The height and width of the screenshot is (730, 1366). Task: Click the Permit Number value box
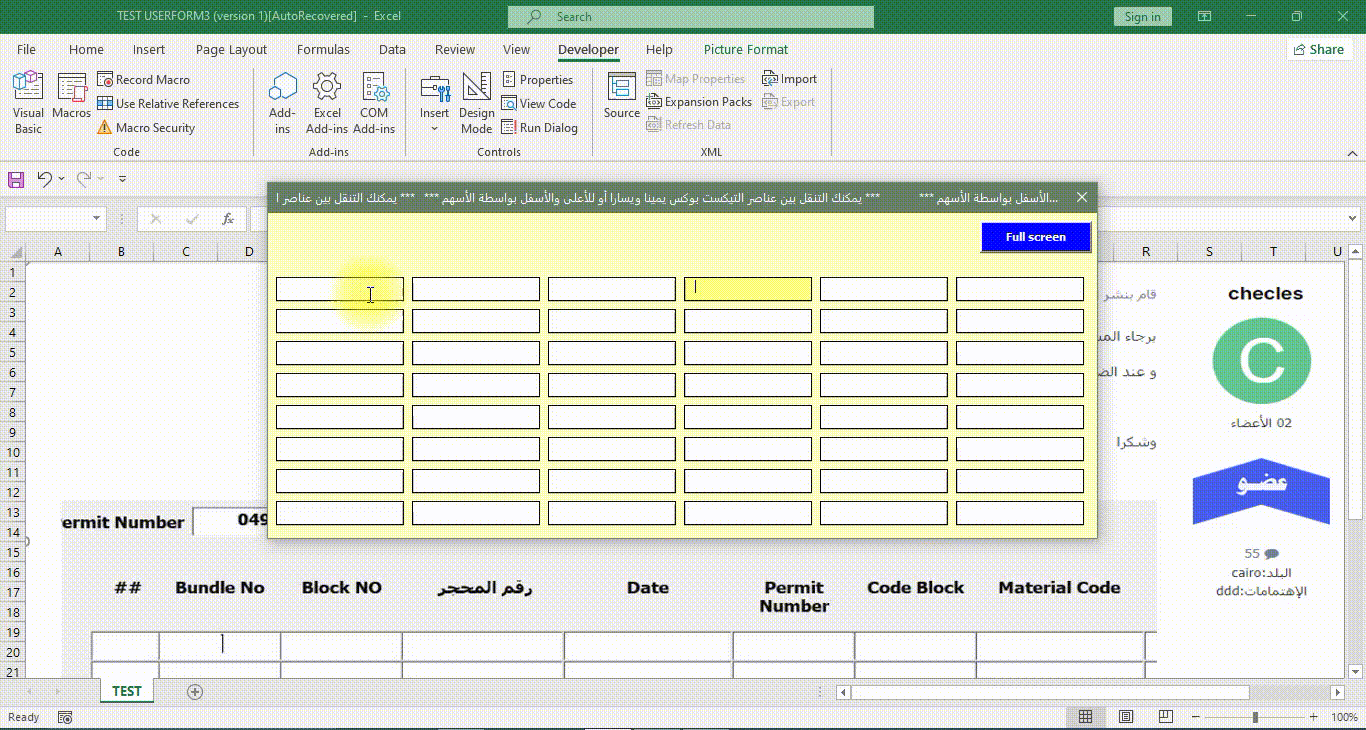coord(231,521)
